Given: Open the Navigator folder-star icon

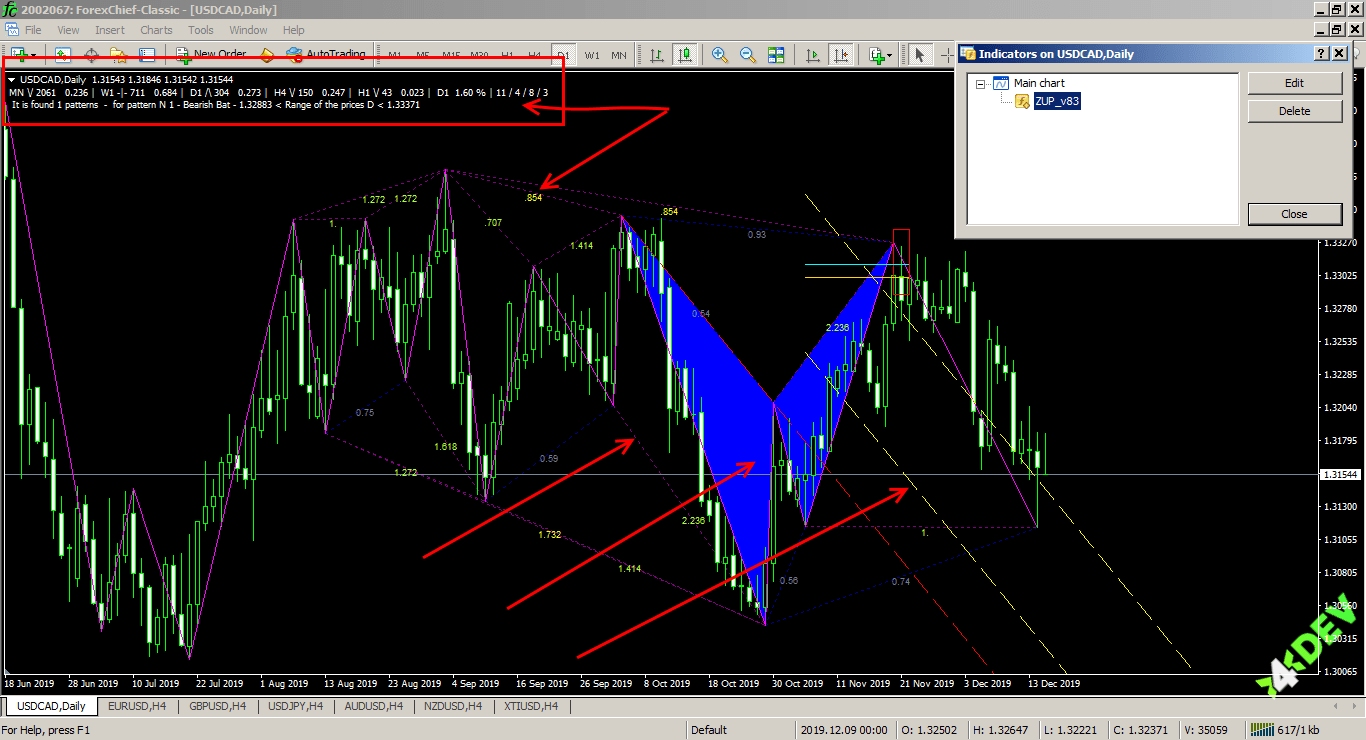Looking at the screenshot, I should click(x=118, y=55).
